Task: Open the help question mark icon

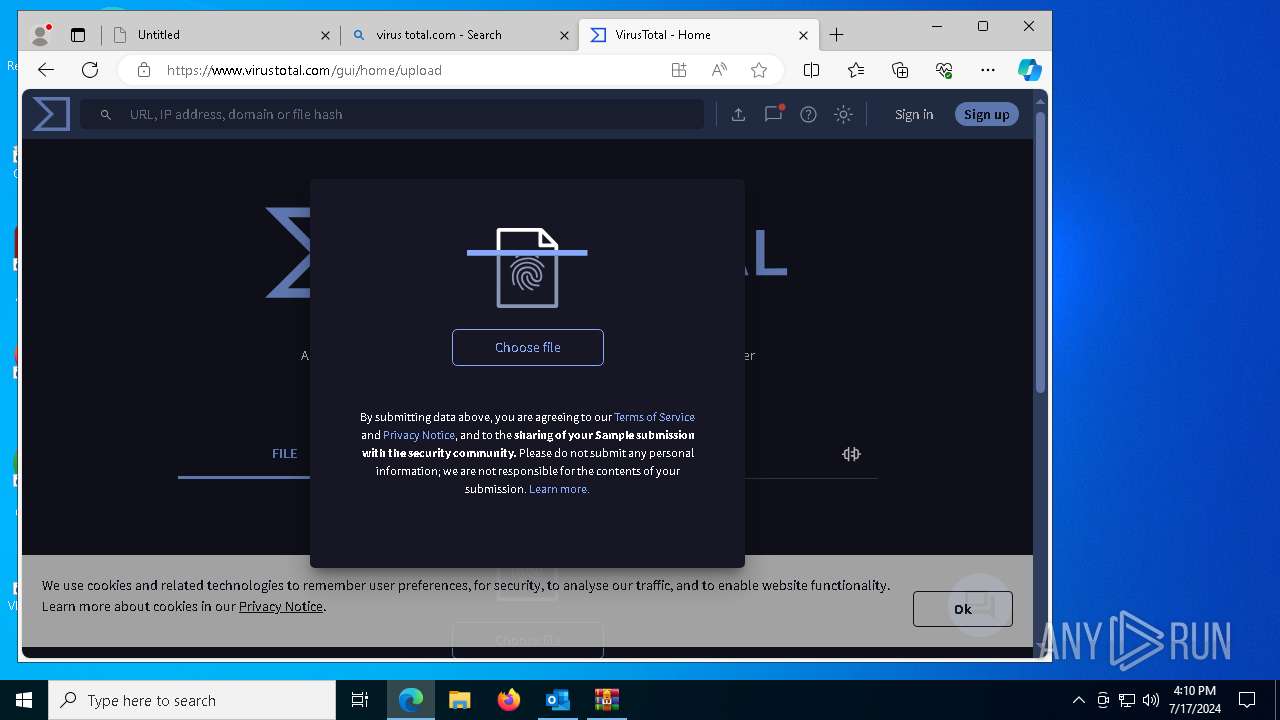Action: 808,114
